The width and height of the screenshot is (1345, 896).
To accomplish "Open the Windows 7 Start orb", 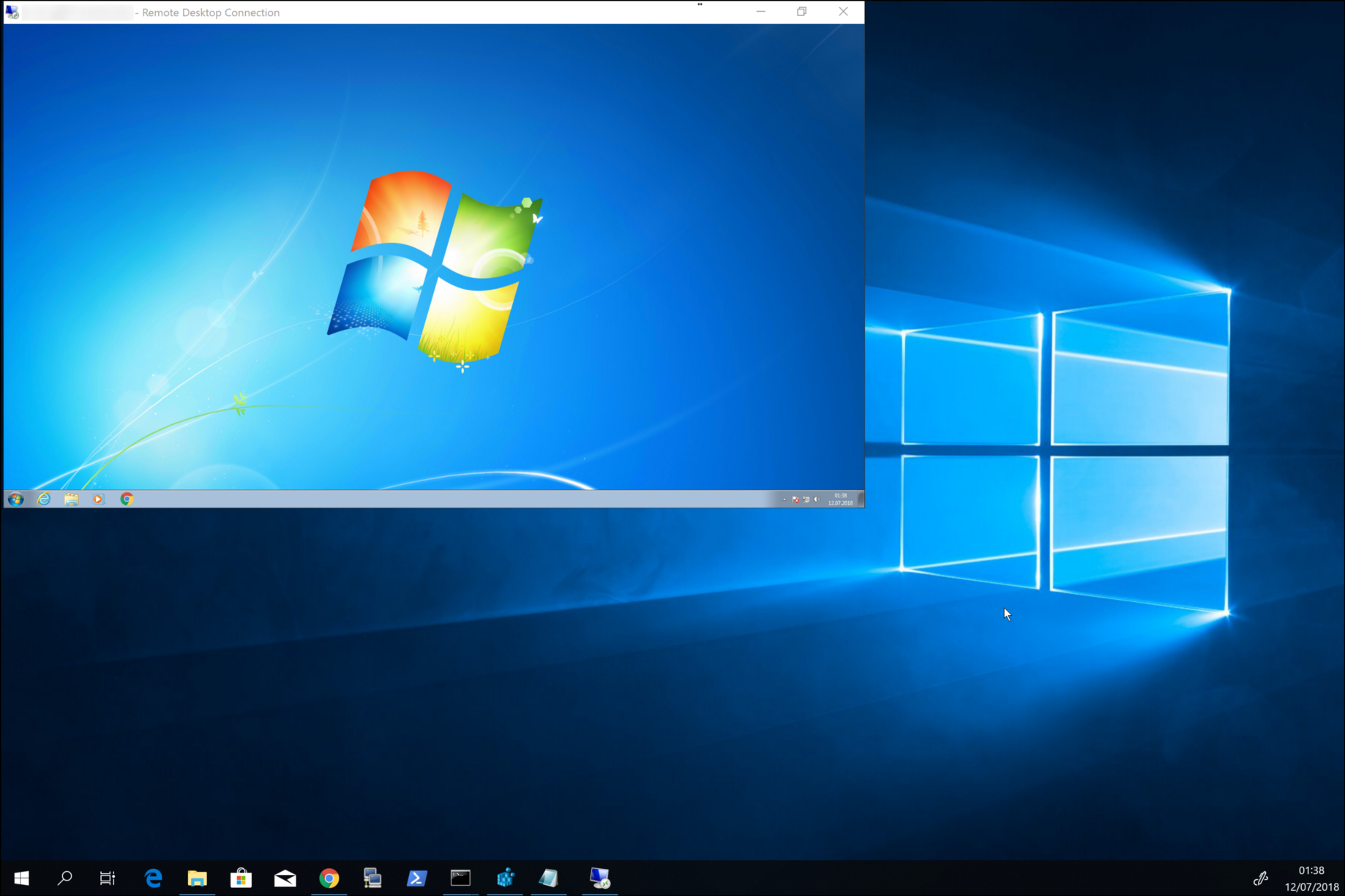I will pyautogui.click(x=16, y=499).
